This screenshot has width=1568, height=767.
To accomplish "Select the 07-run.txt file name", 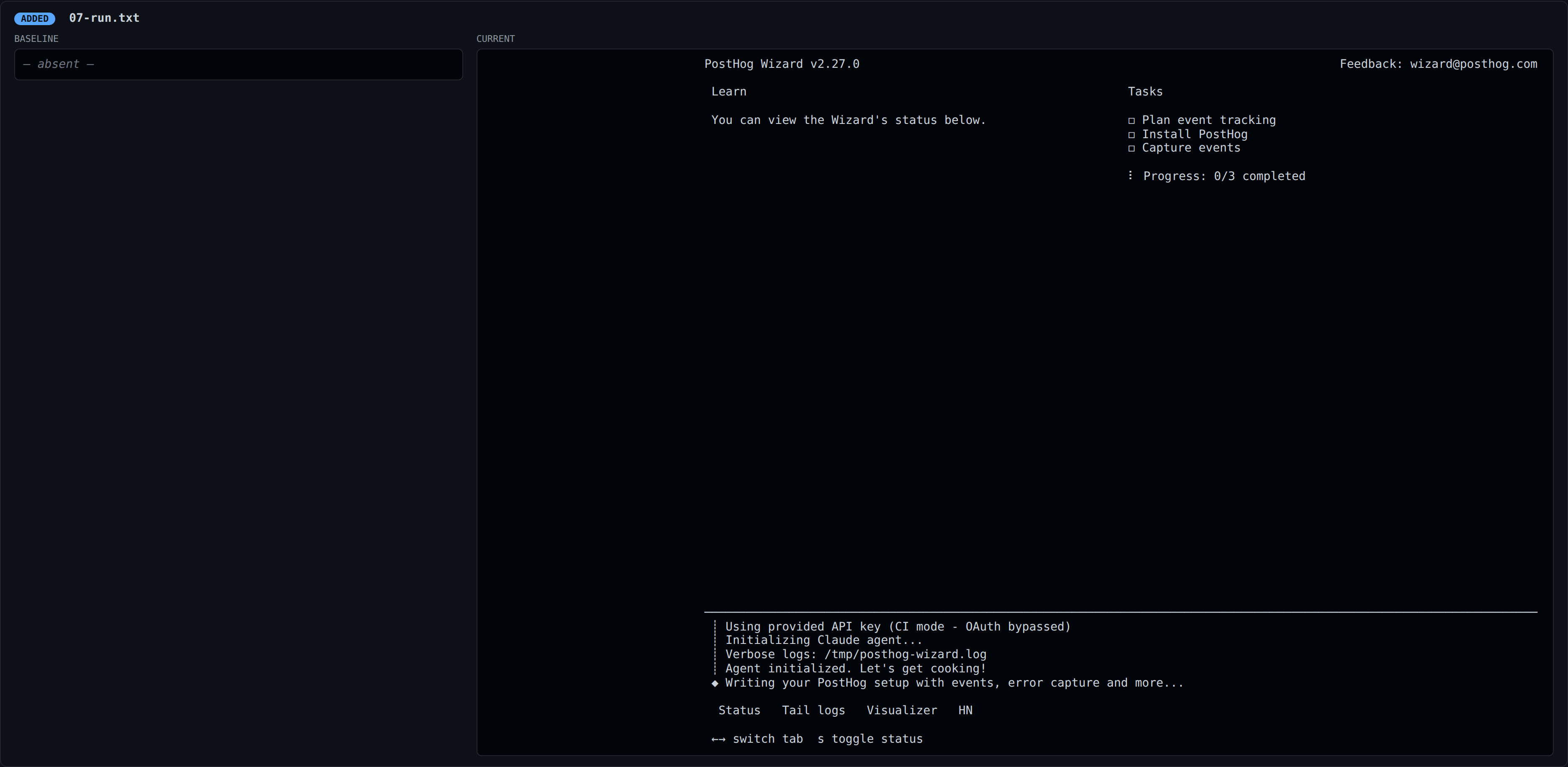I will coord(104,18).
